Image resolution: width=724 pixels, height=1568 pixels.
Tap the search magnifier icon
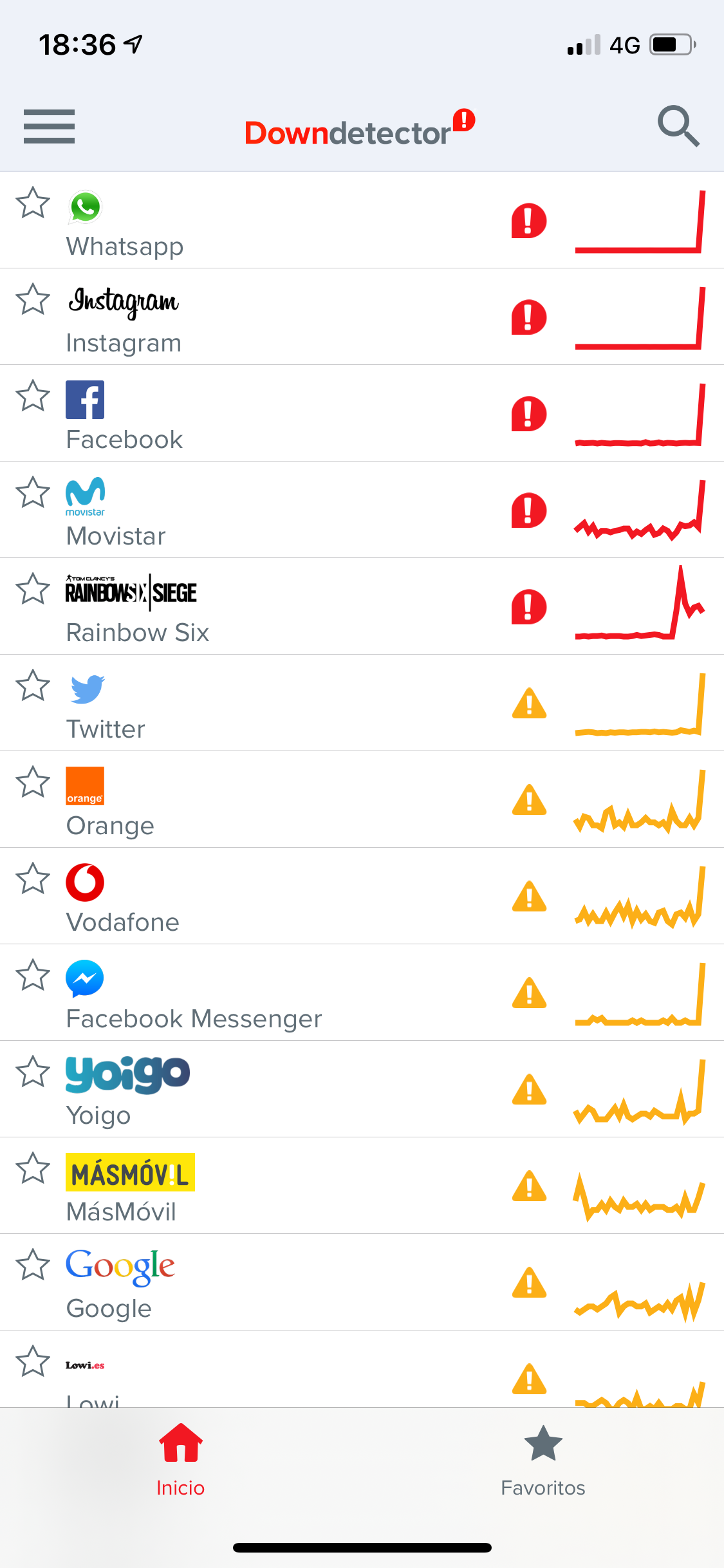pos(678,126)
